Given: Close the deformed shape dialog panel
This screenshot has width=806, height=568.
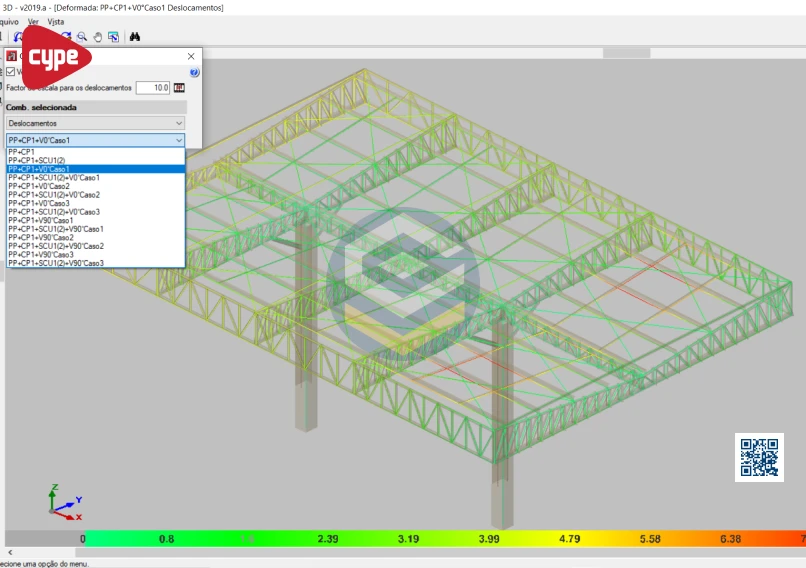Looking at the screenshot, I should (x=191, y=56).
